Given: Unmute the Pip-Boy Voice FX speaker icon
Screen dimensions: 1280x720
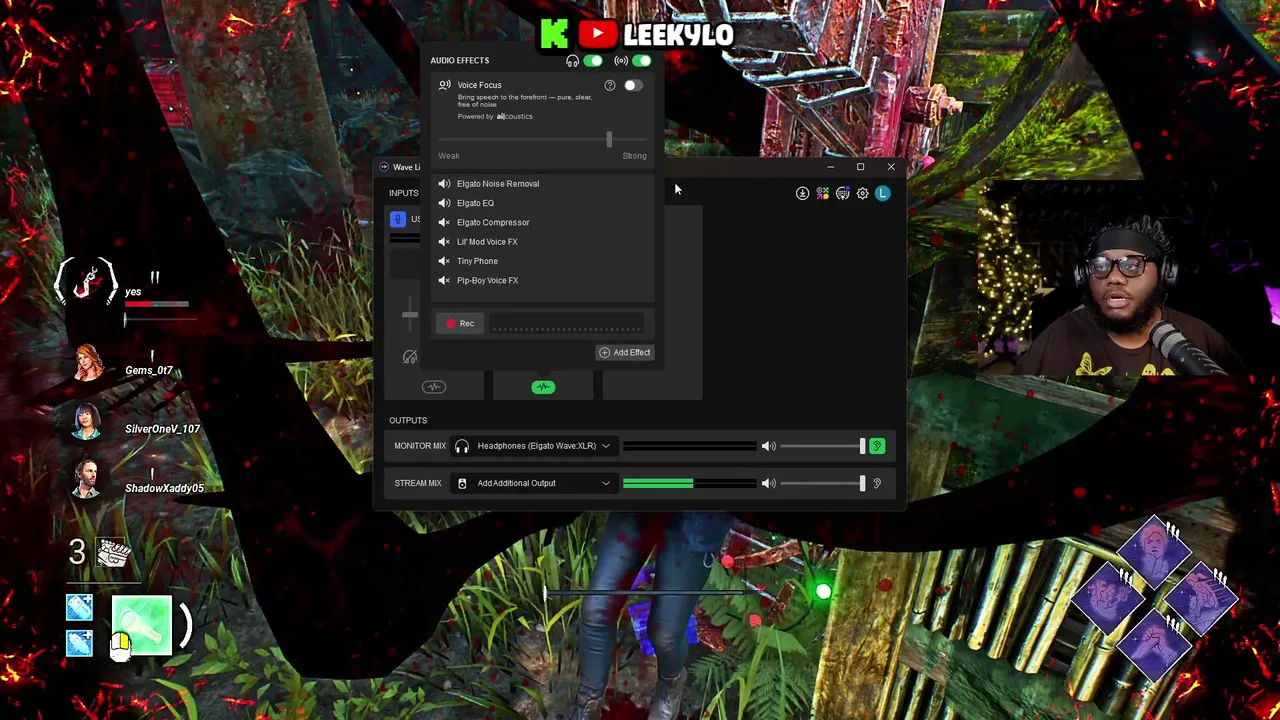Looking at the screenshot, I should (444, 281).
